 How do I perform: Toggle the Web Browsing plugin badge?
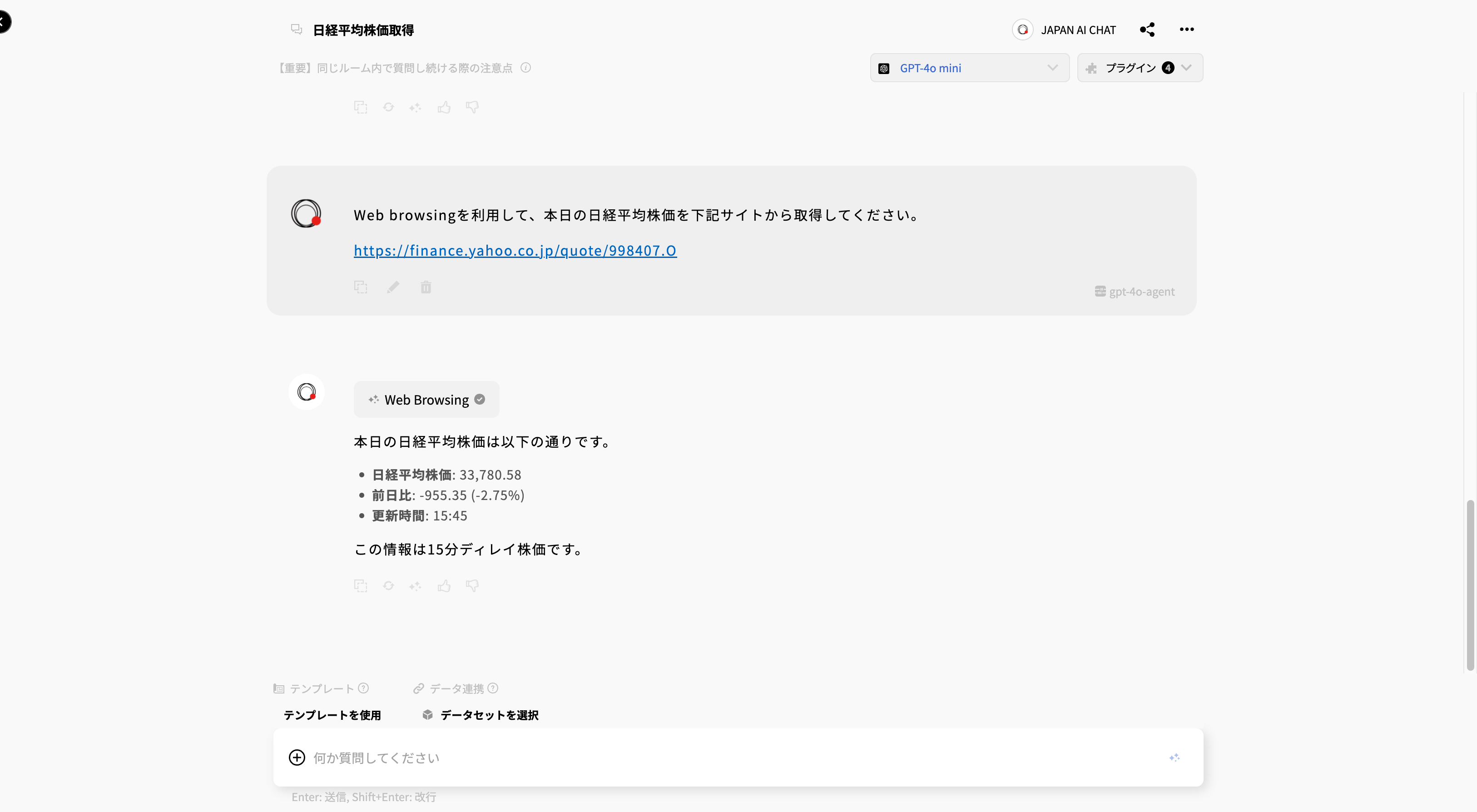click(426, 399)
